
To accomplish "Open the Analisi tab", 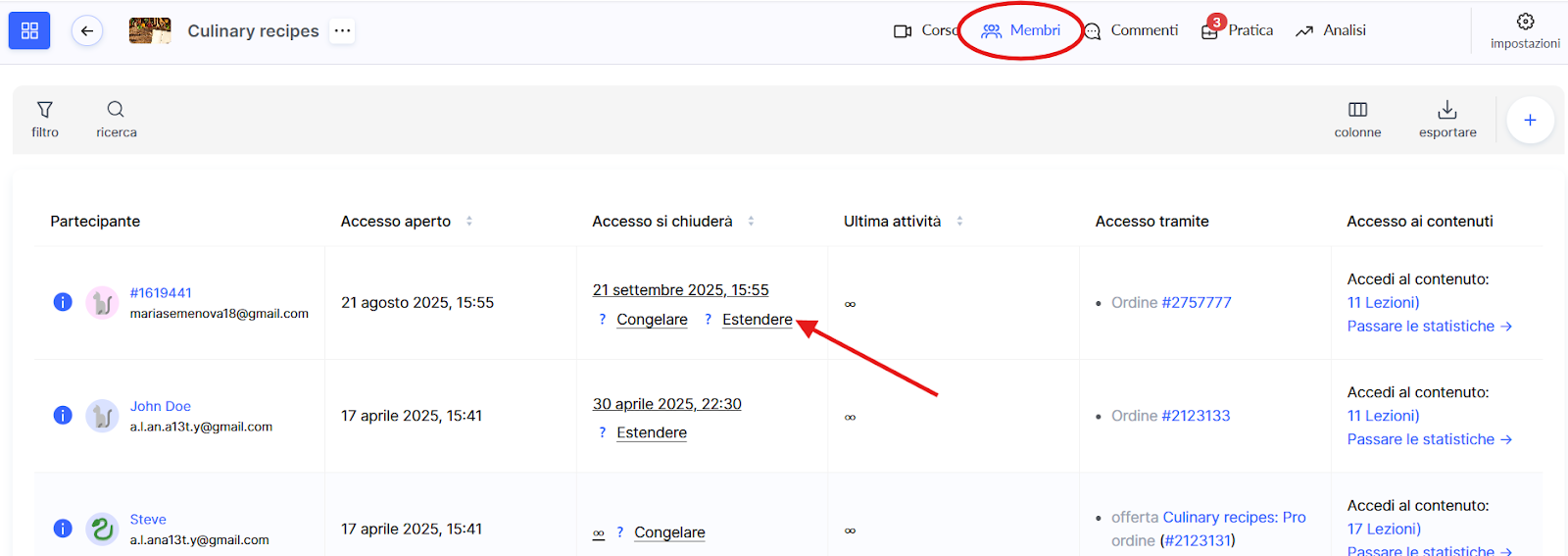I will pyautogui.click(x=1330, y=30).
